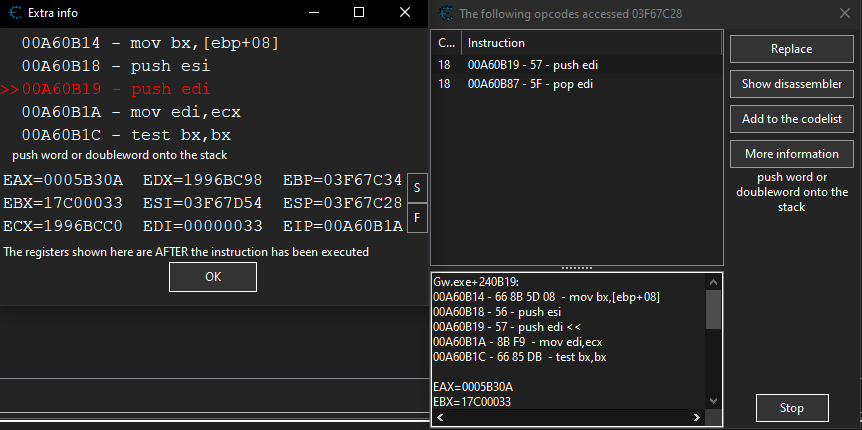Click the scroll down arrow in details pane
Screen dimensions: 862x430
(713, 400)
